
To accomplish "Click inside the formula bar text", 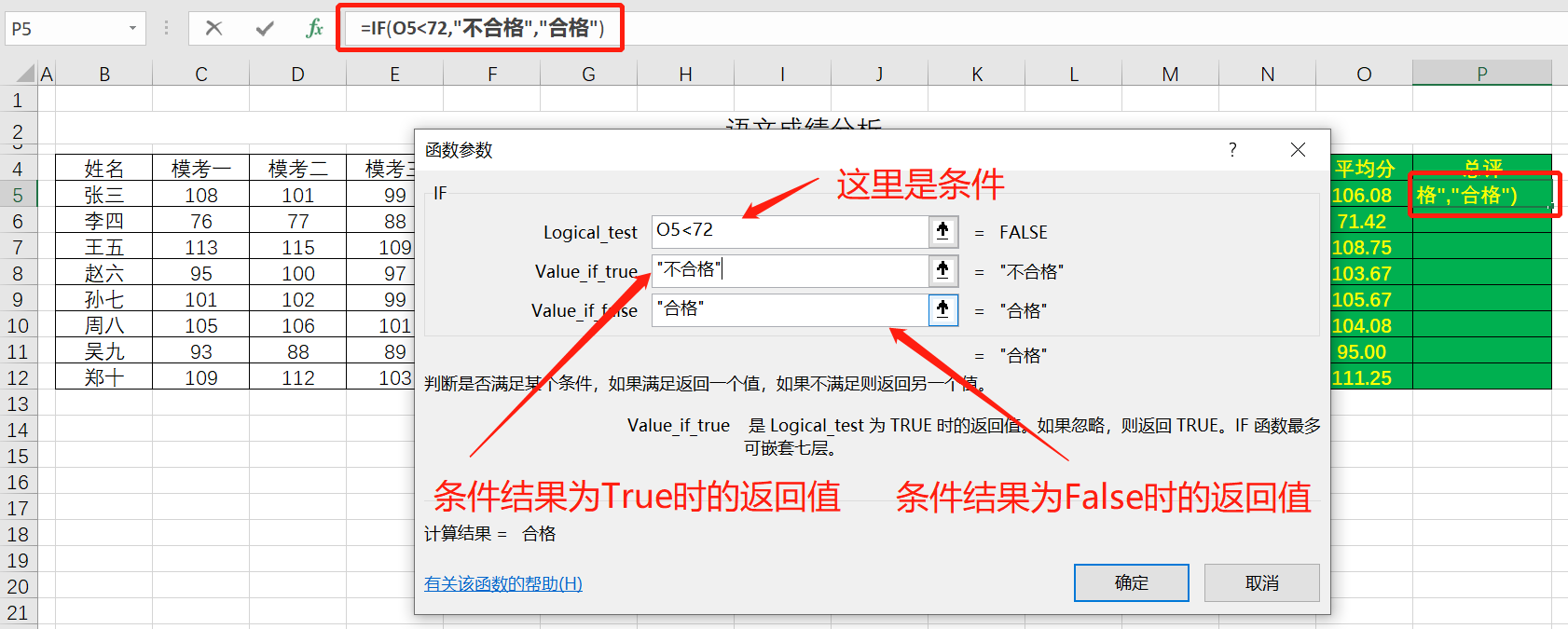I will point(483,28).
